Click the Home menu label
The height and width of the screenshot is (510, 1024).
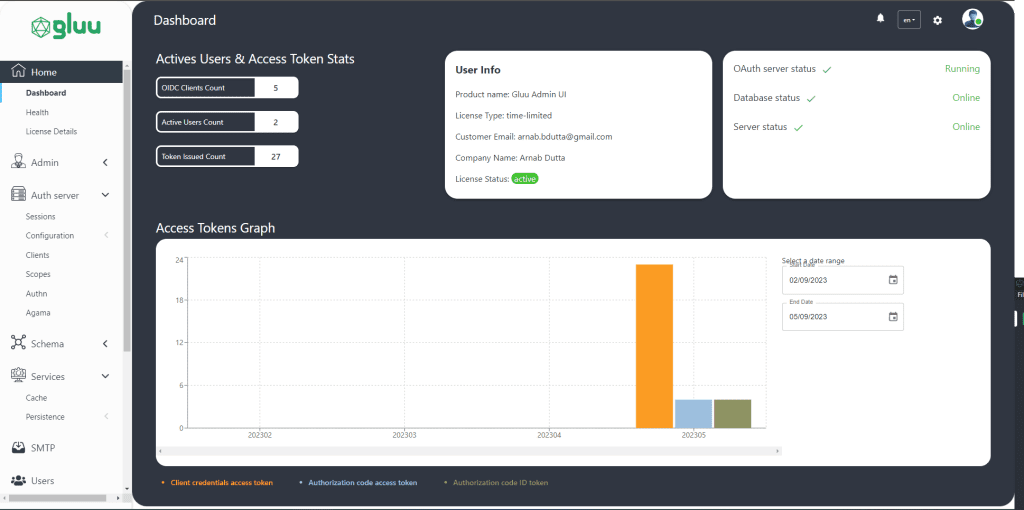(44, 72)
